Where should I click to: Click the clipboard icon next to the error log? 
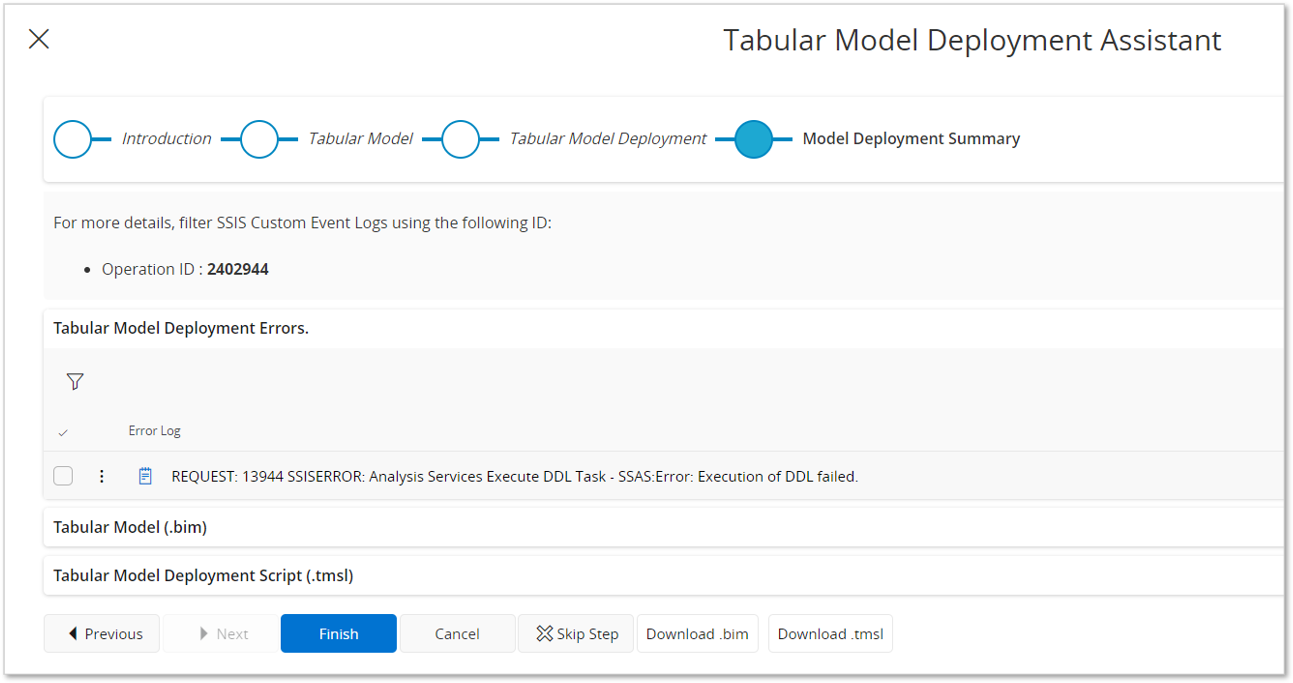[x=145, y=476]
